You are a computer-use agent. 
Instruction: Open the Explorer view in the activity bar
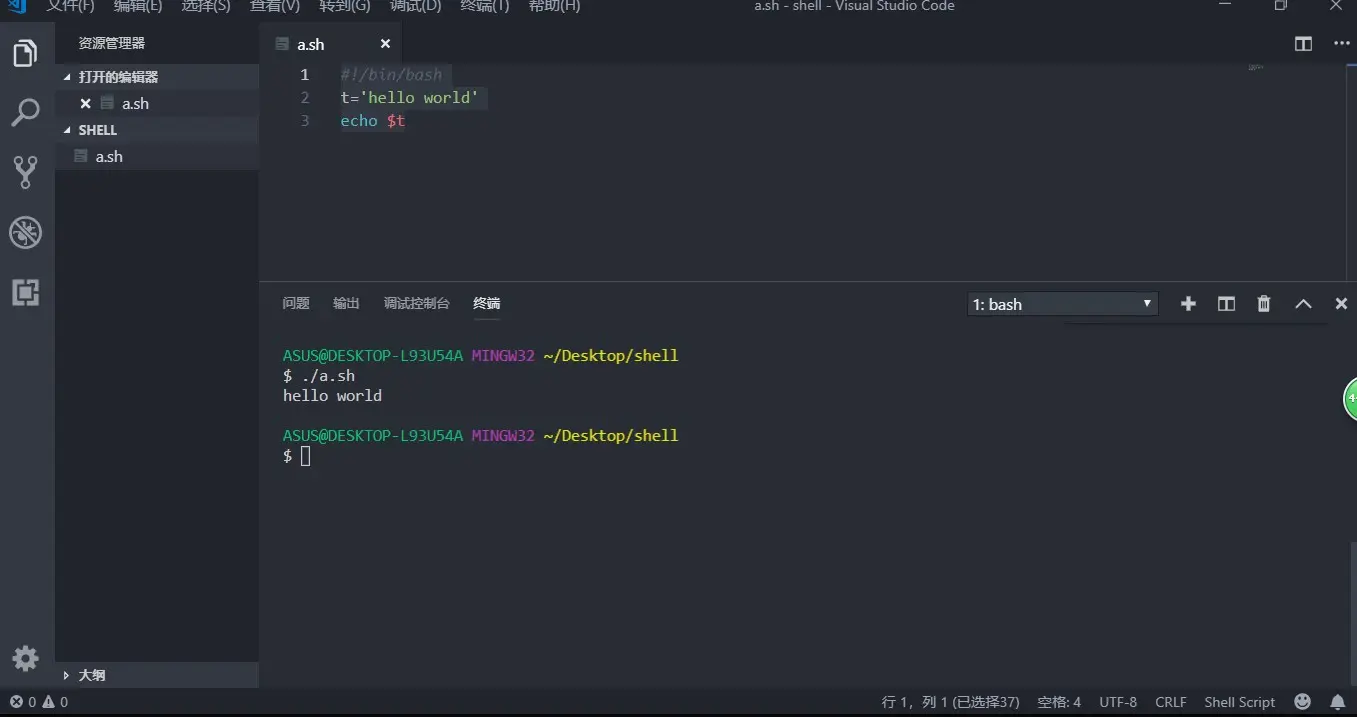[25, 53]
